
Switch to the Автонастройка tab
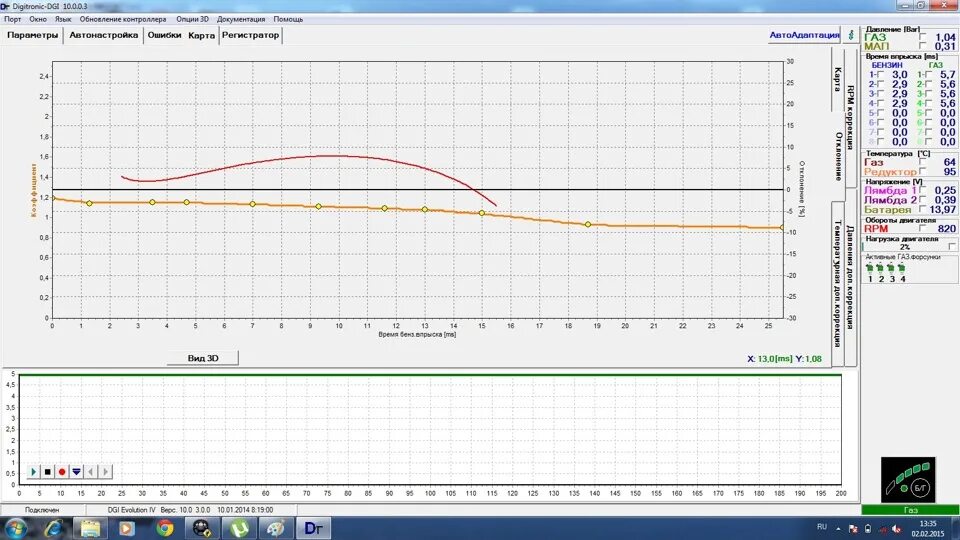point(103,35)
